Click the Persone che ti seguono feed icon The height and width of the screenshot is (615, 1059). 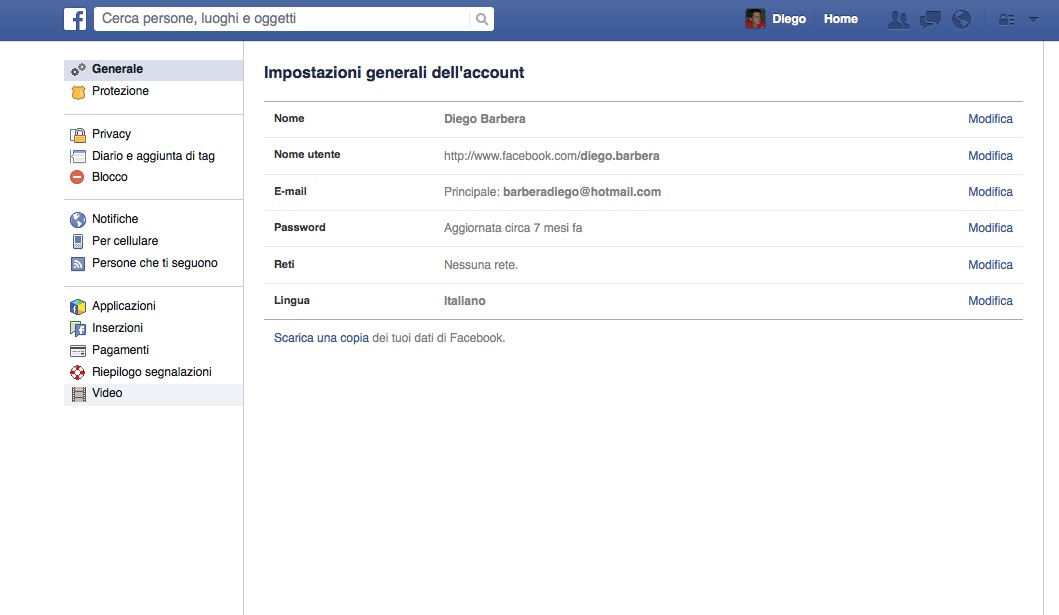[x=78, y=263]
